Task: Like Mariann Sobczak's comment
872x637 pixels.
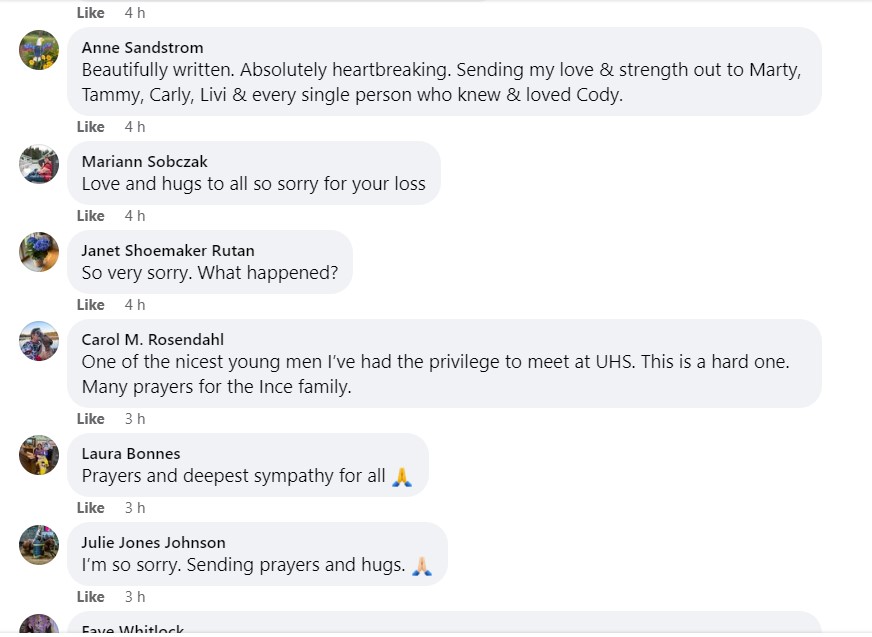Action: (91, 216)
